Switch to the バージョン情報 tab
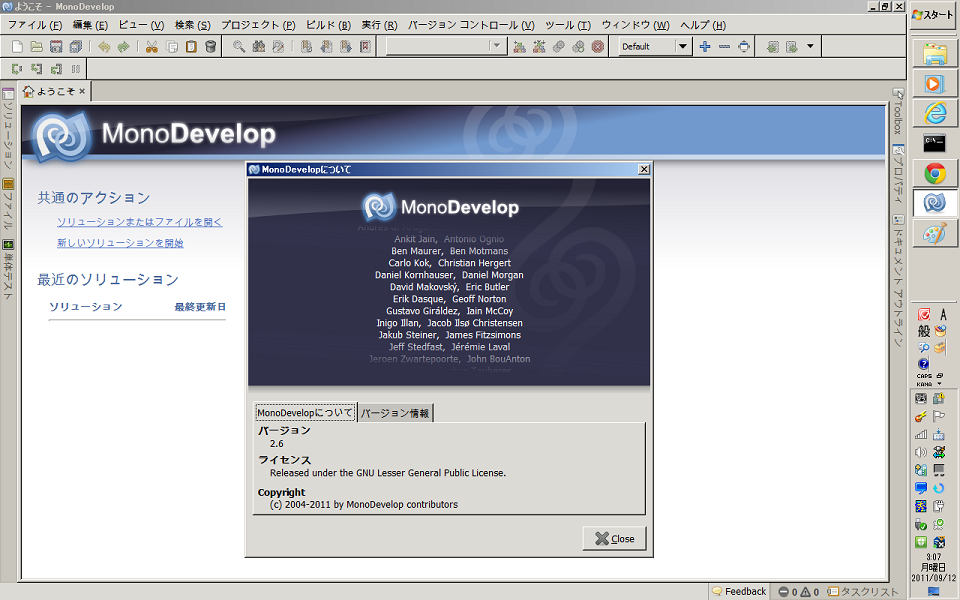 pos(395,413)
